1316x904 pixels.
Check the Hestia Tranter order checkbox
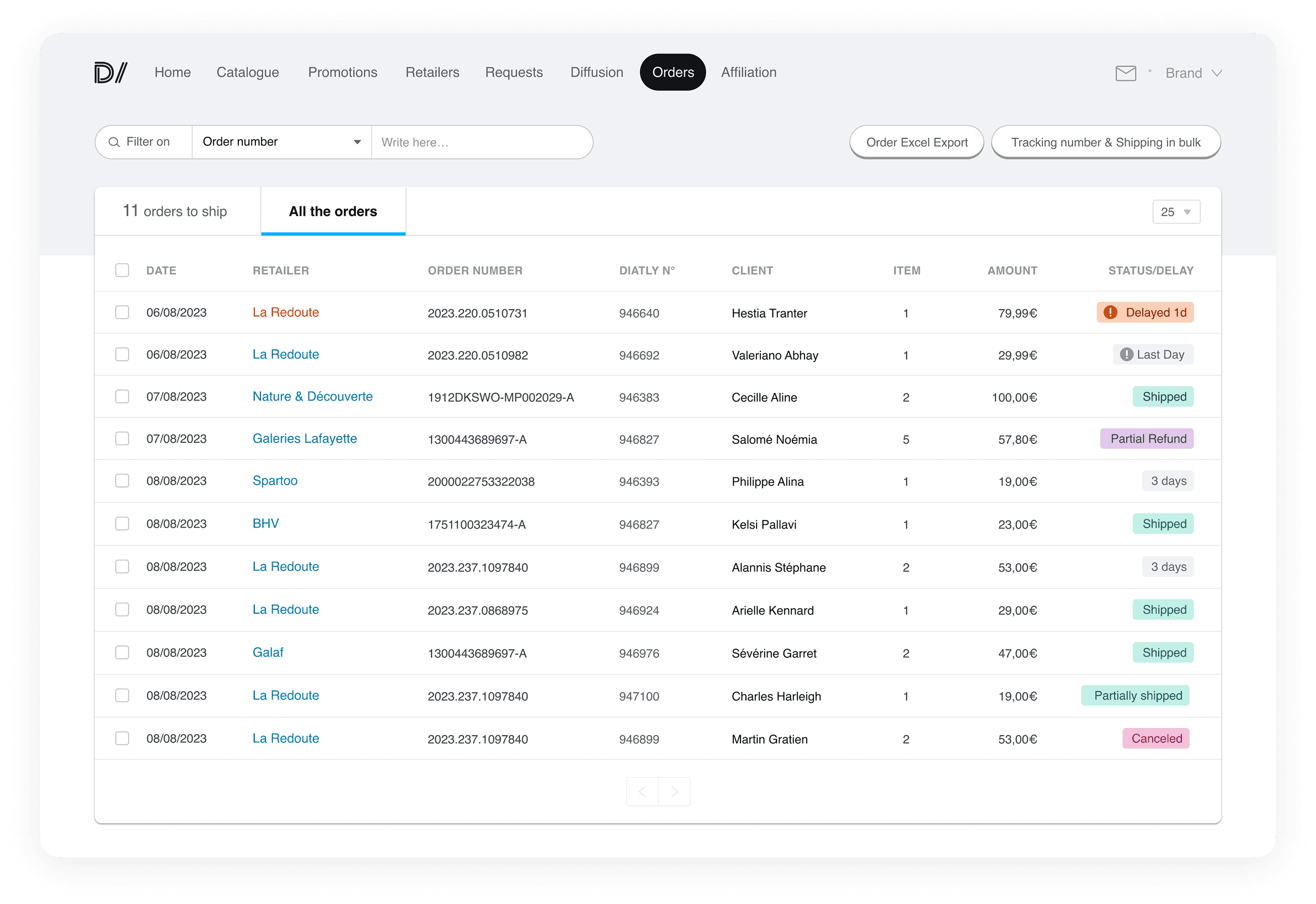(122, 313)
